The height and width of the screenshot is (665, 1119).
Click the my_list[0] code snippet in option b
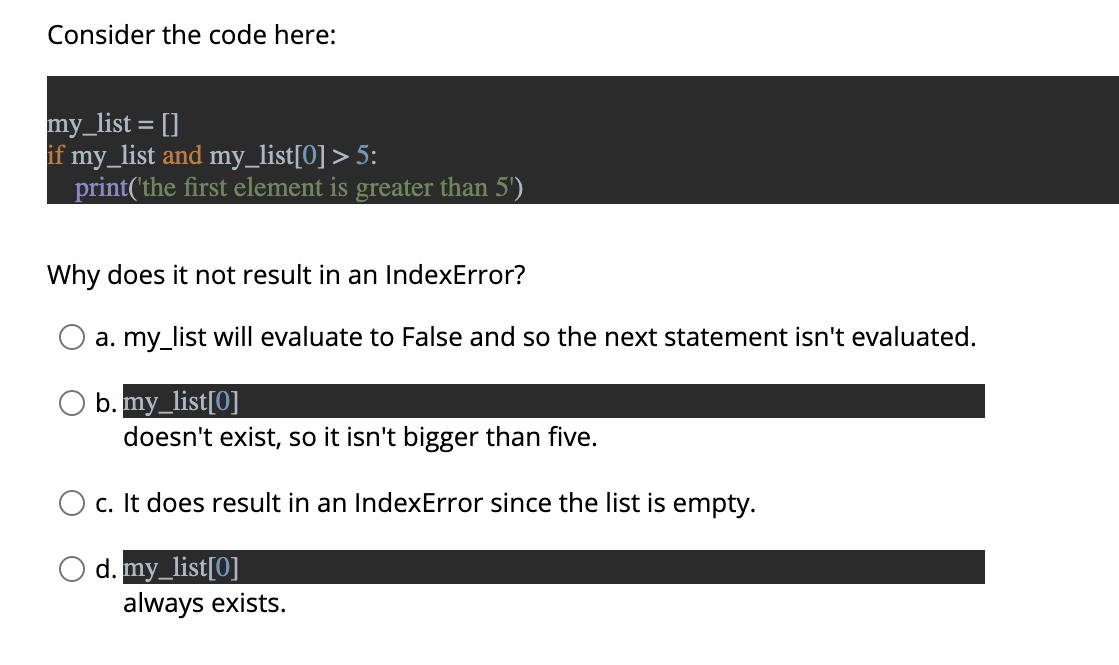(x=181, y=402)
